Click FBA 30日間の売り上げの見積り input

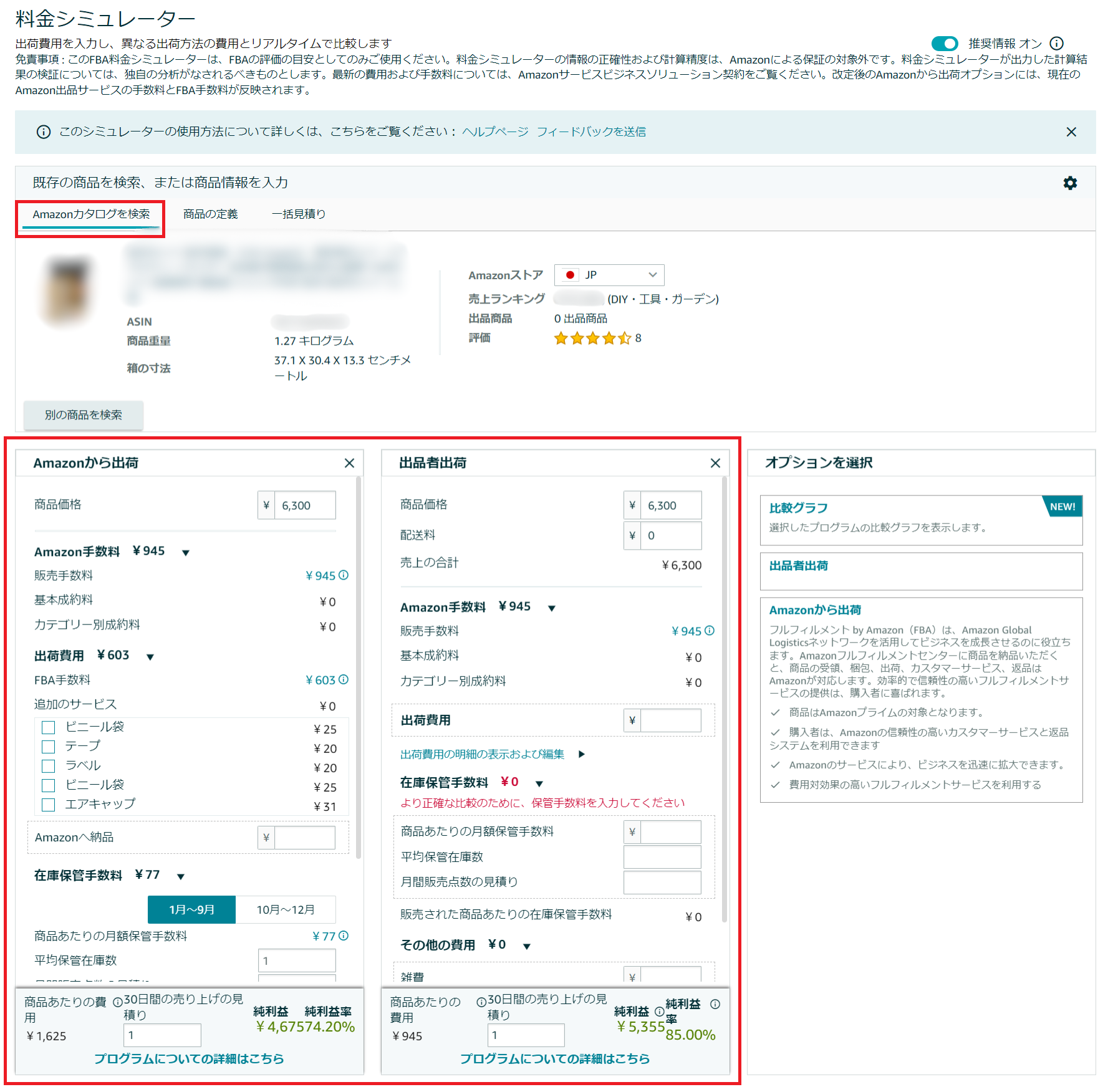pos(162,1035)
